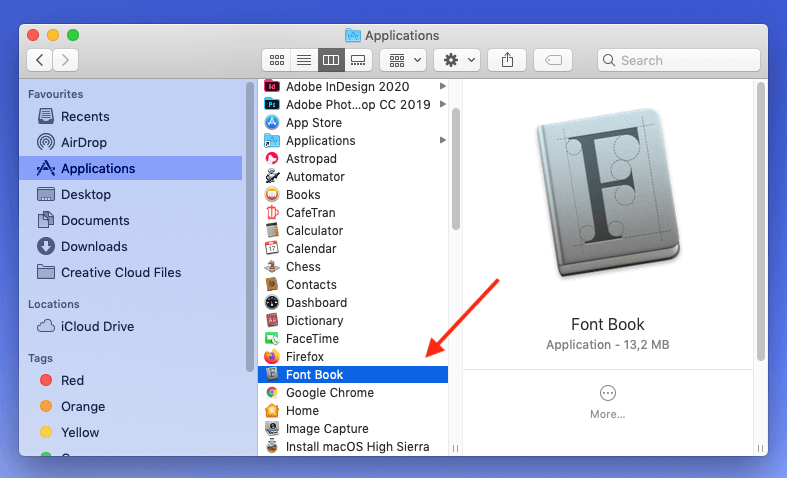Screen dimensions: 787x478
Task: Click the Share button in toolbar
Action: 507,60
